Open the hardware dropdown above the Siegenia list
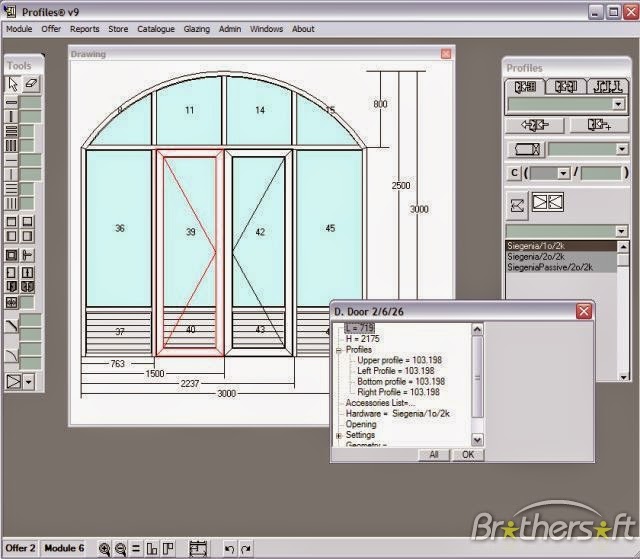This screenshot has height=559, width=640. click(621, 231)
